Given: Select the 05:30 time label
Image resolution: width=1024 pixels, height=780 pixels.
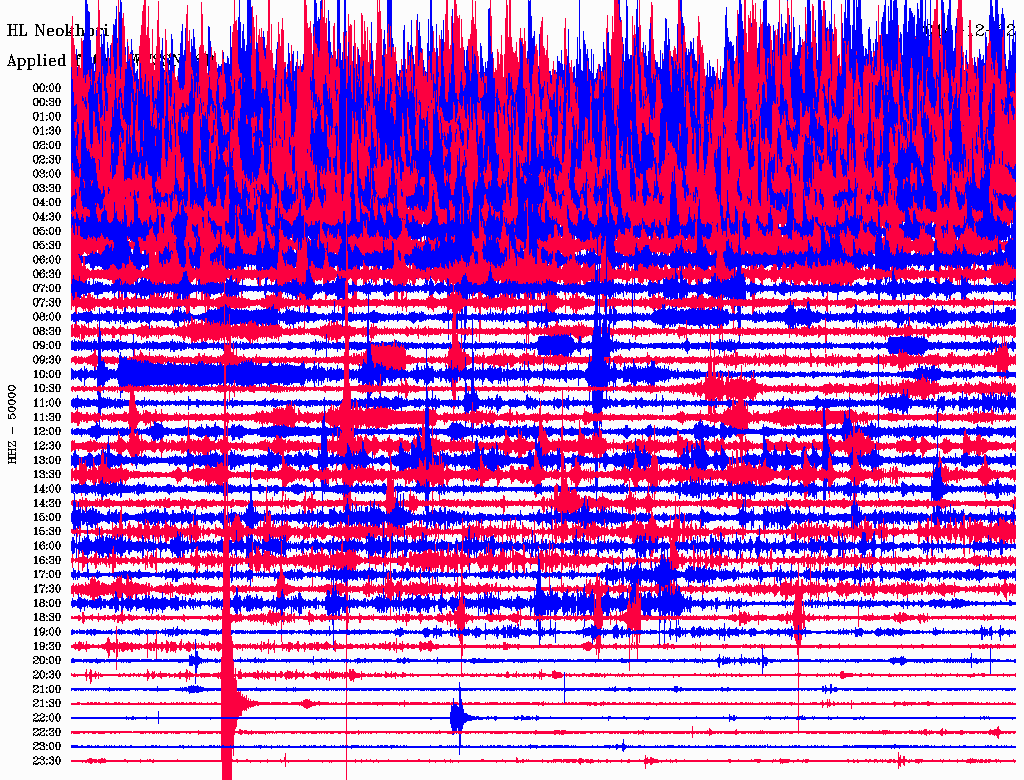Looking at the screenshot, I should click(x=47, y=246).
